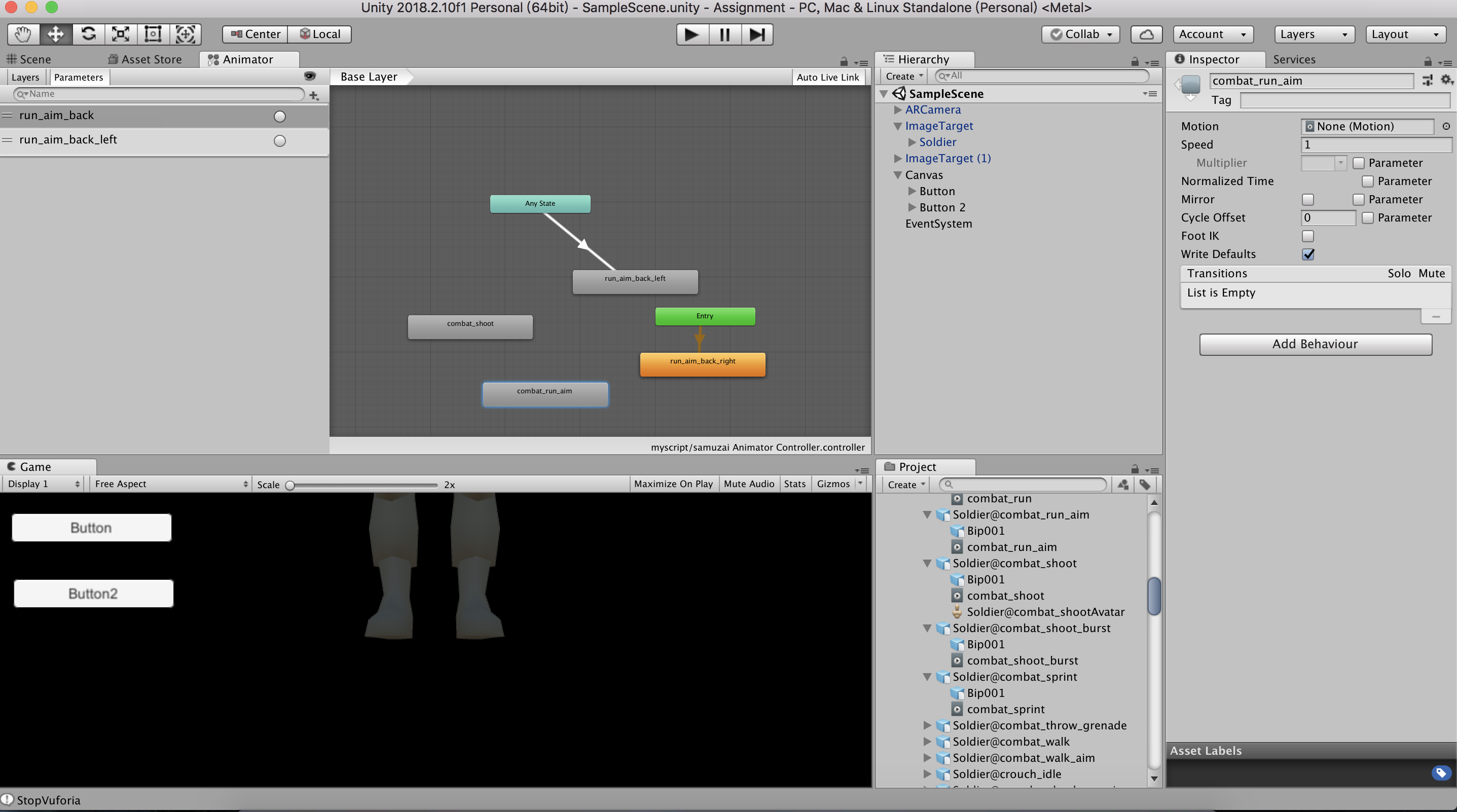Image resolution: width=1457 pixels, height=812 pixels.
Task: Click the cloud Services icon
Action: click(x=1146, y=34)
